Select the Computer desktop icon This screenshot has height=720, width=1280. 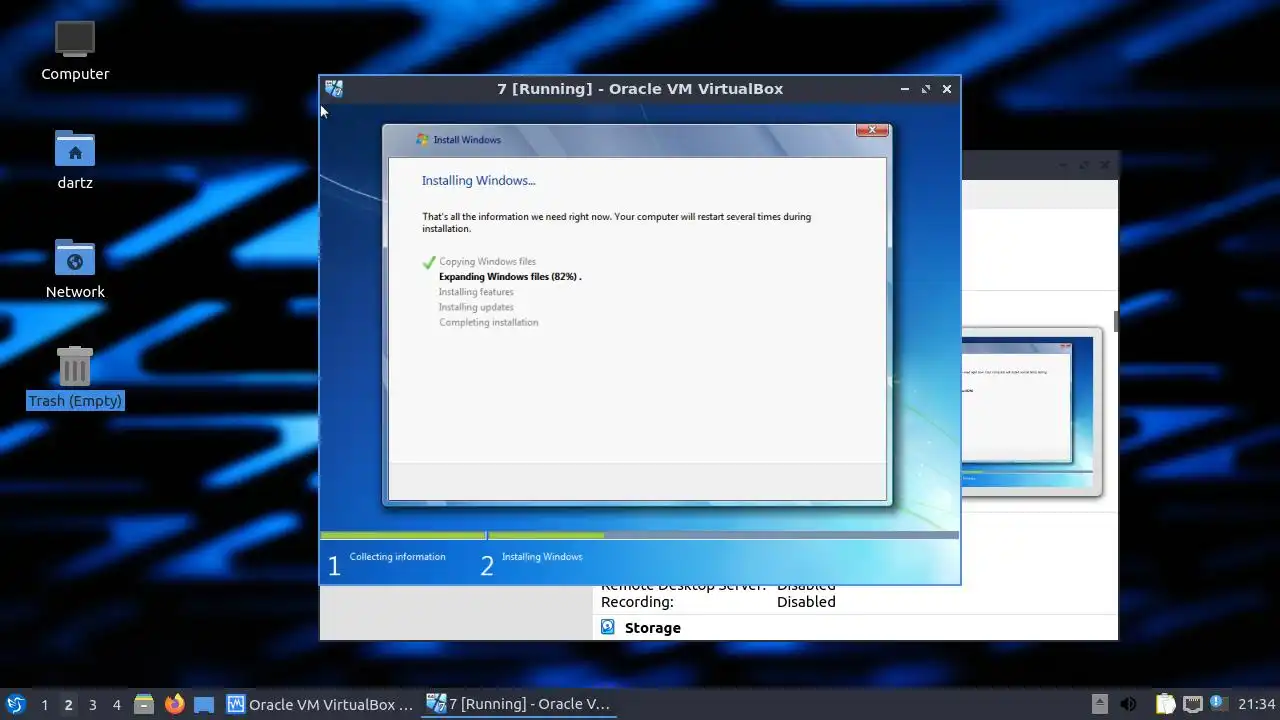(75, 50)
